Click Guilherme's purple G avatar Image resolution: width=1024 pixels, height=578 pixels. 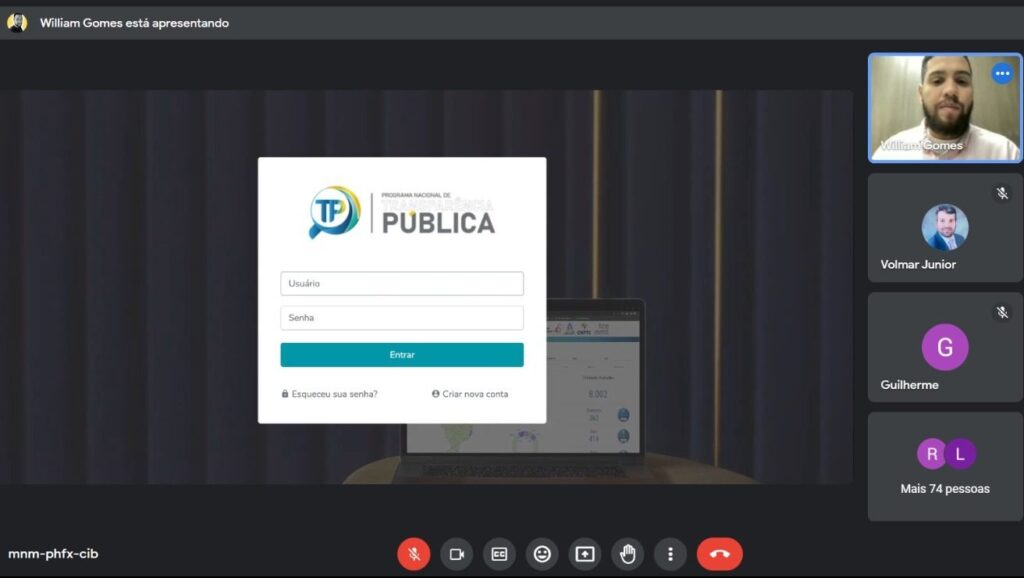pyautogui.click(x=945, y=347)
